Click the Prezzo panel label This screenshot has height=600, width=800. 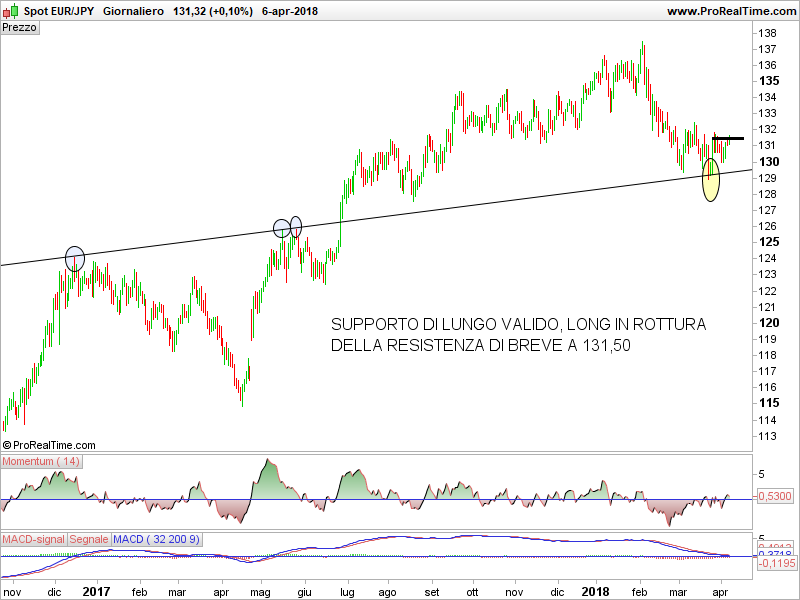point(19,27)
